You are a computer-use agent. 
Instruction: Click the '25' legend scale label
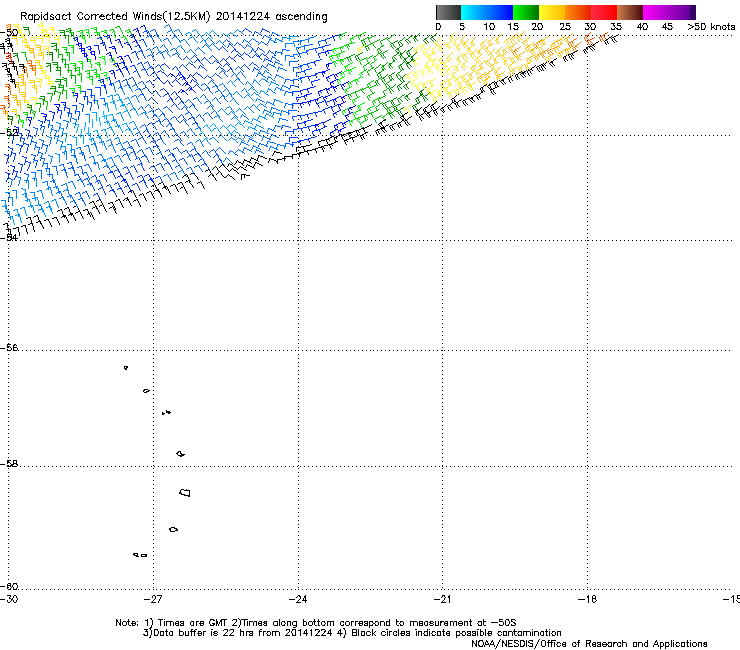[565, 27]
